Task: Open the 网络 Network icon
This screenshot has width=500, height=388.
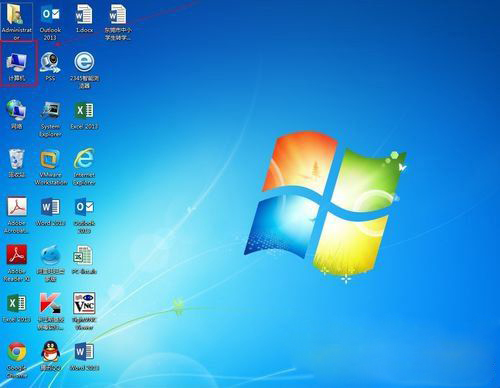Action: click(x=16, y=110)
